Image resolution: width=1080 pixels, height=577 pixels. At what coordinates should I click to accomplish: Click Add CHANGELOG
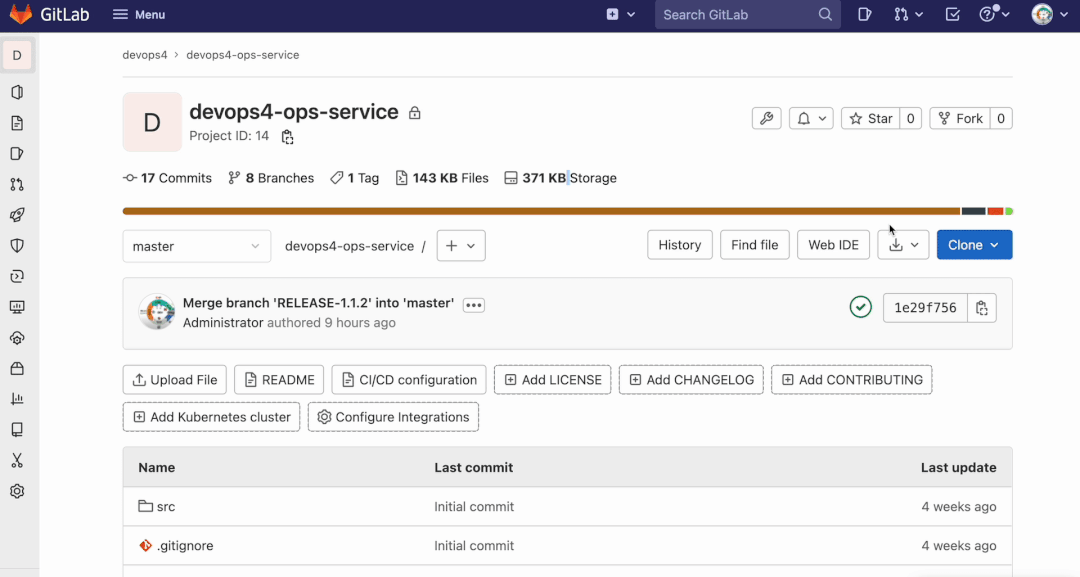[692, 380]
